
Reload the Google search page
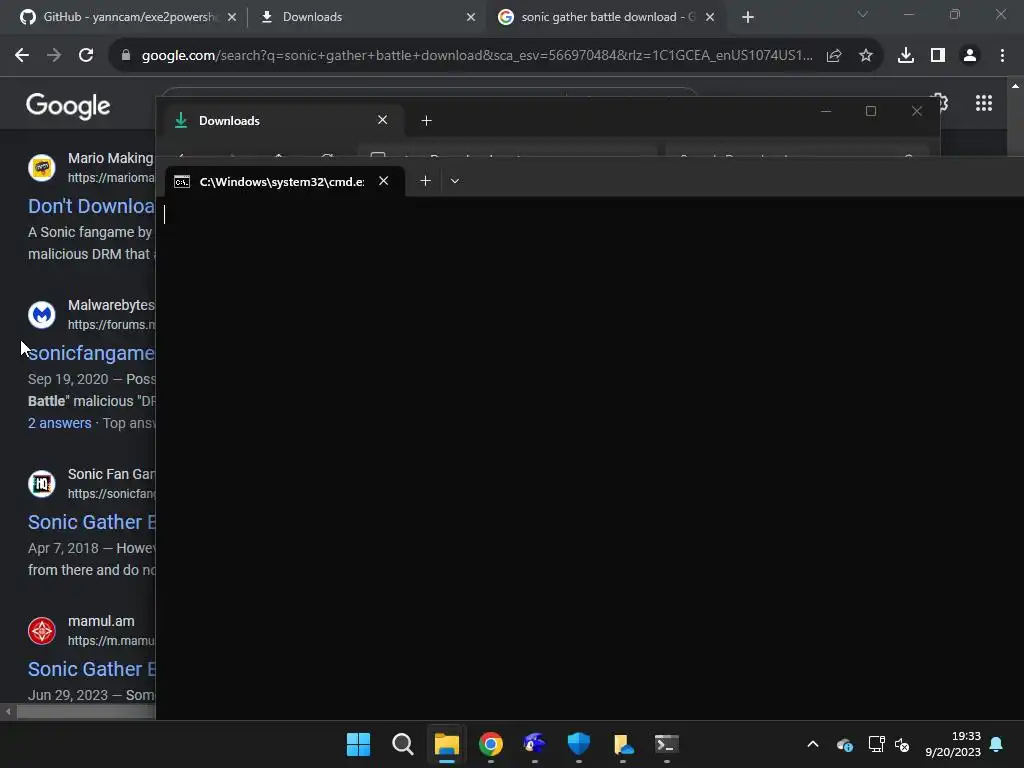pyautogui.click(x=86, y=56)
